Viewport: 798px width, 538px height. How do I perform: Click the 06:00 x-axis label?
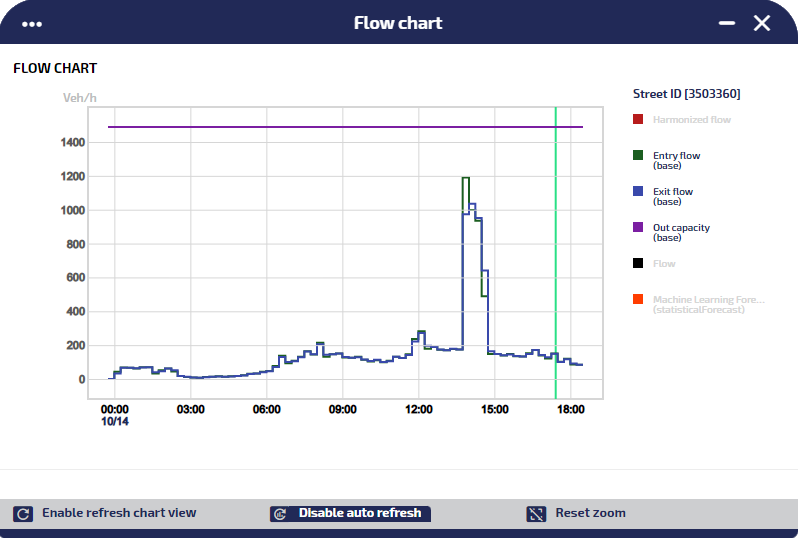coord(267,409)
